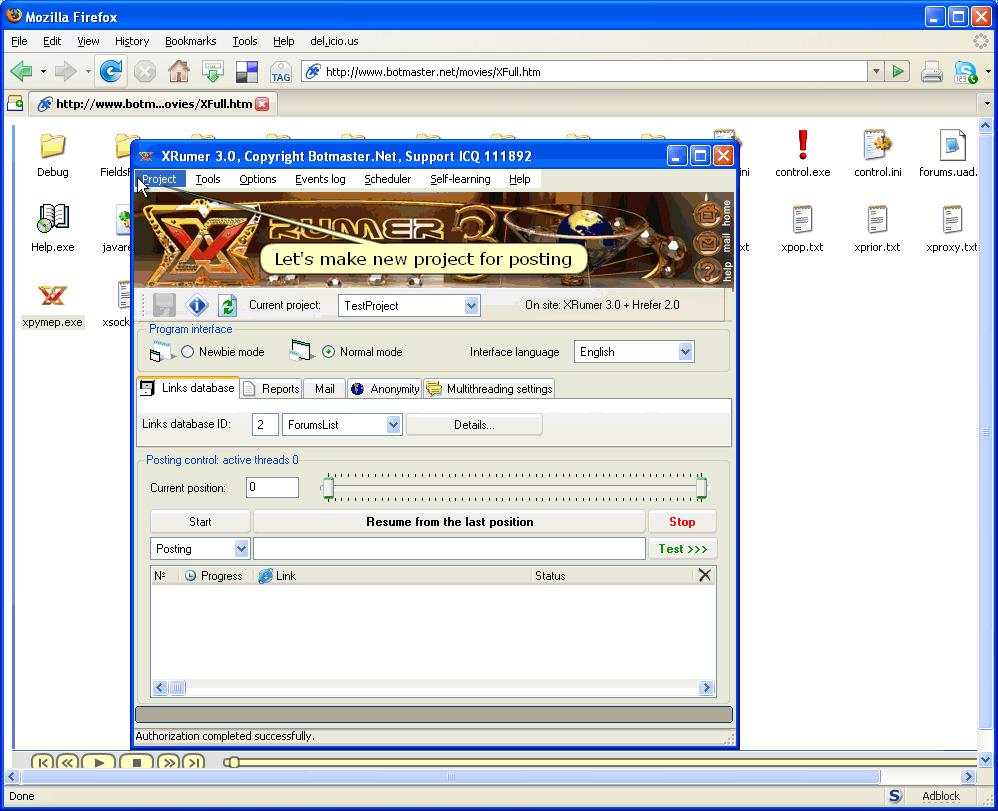Click the Current position input field
The width and height of the screenshot is (998, 811).
(x=272, y=488)
